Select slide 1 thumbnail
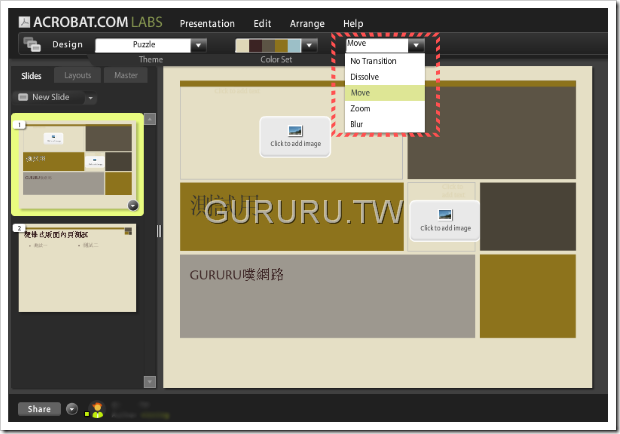The image size is (620, 434). (x=78, y=164)
